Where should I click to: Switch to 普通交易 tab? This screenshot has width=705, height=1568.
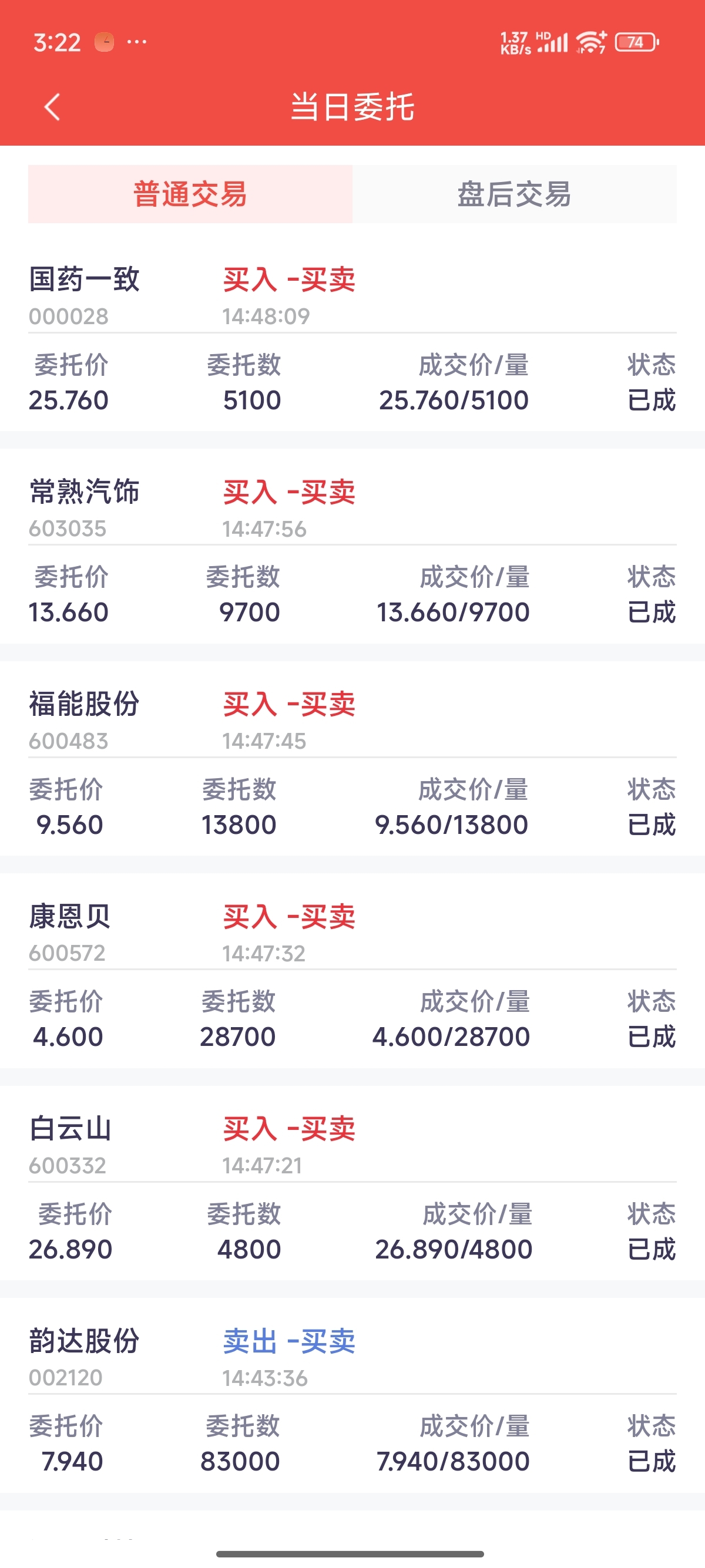coord(190,194)
